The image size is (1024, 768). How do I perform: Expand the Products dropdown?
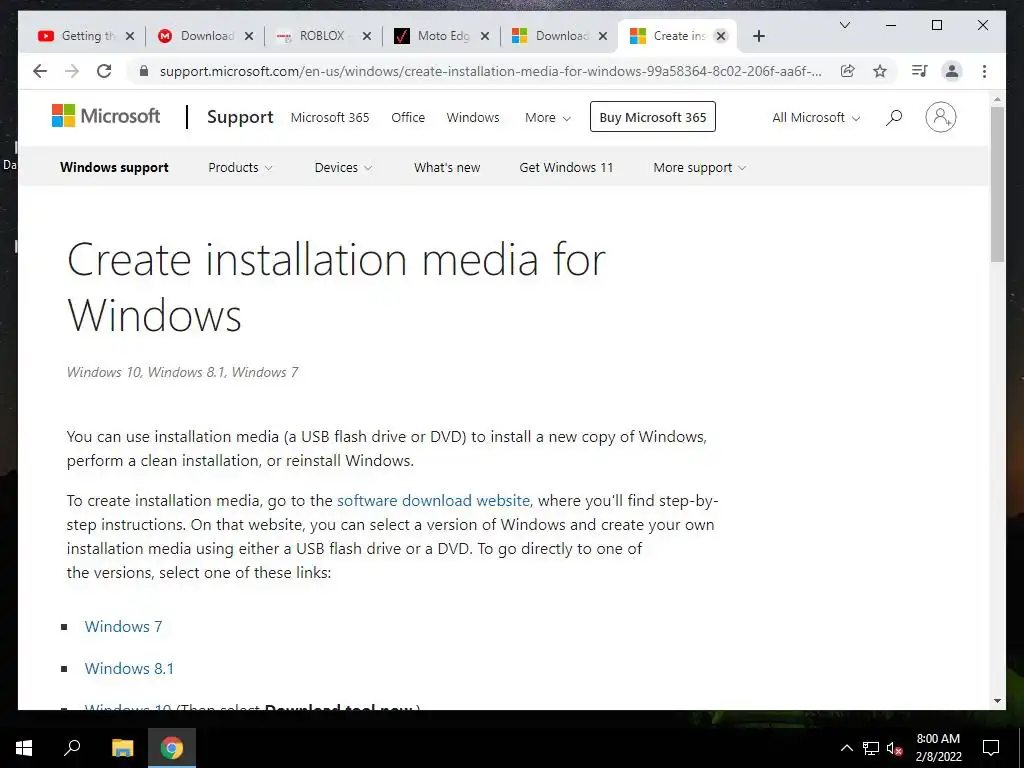tap(240, 167)
